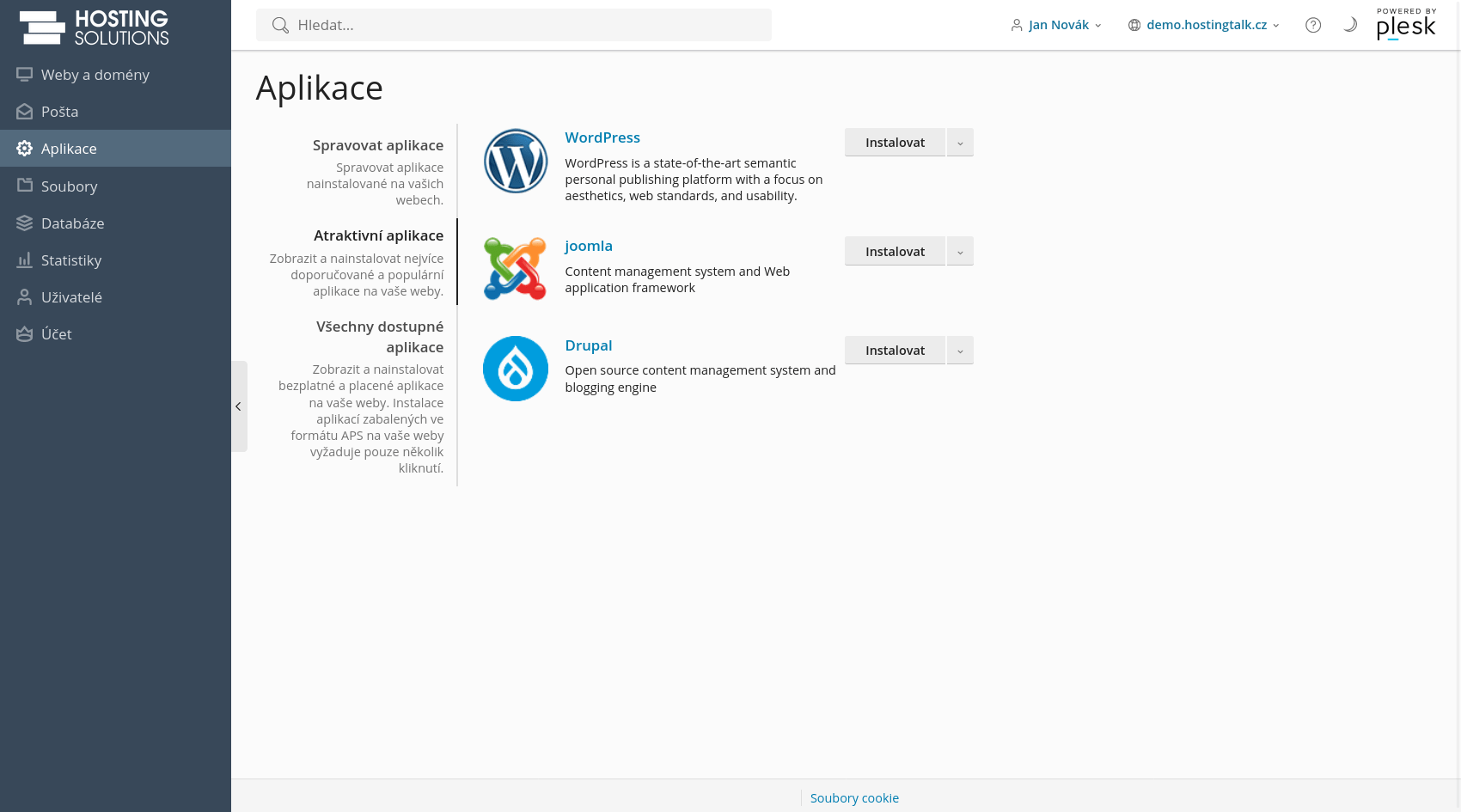Viewport: 1461px width, 812px height.
Task: Open the help question mark icon
Action: pyautogui.click(x=1313, y=25)
